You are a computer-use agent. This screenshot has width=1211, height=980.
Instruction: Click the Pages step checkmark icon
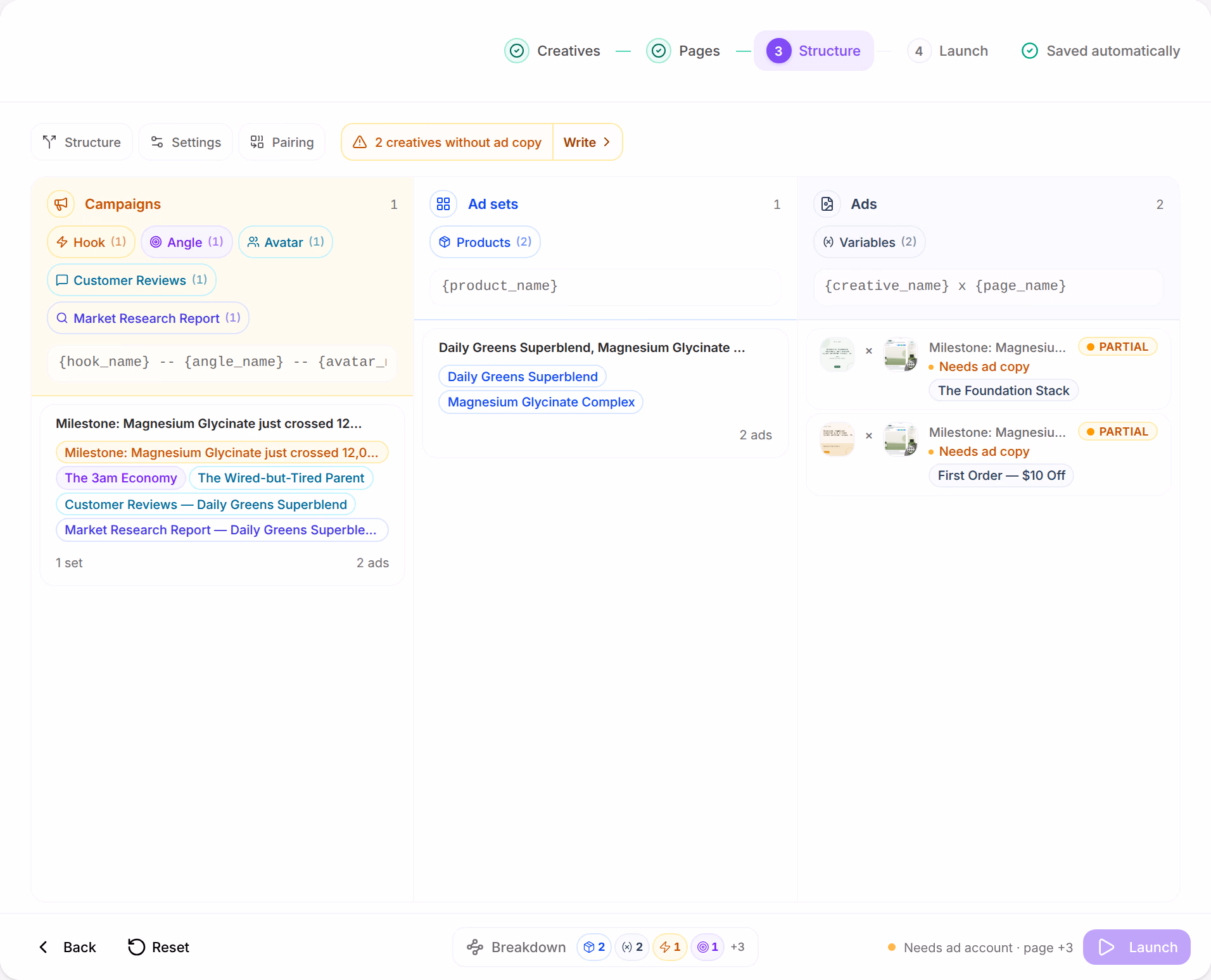[659, 51]
